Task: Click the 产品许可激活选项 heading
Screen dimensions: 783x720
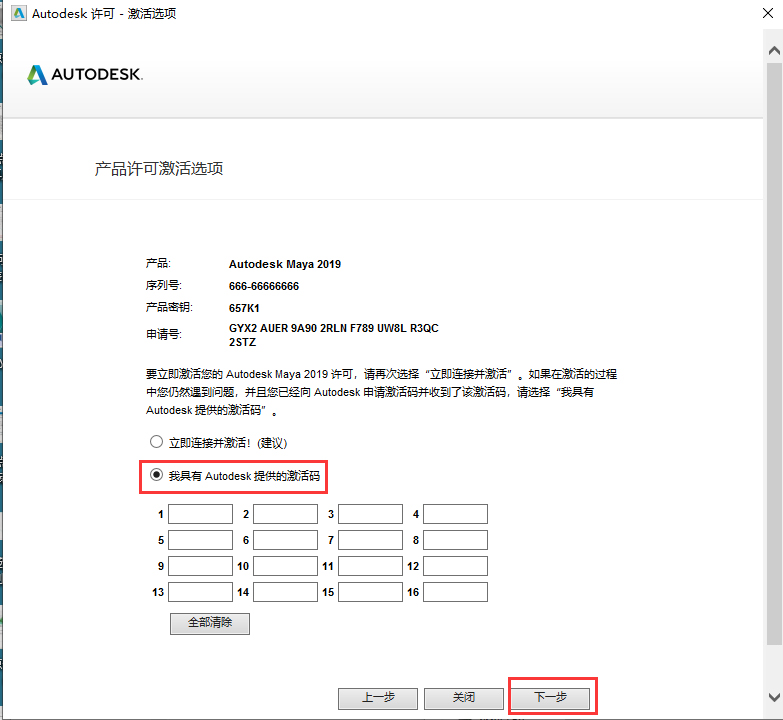Action: (159, 169)
